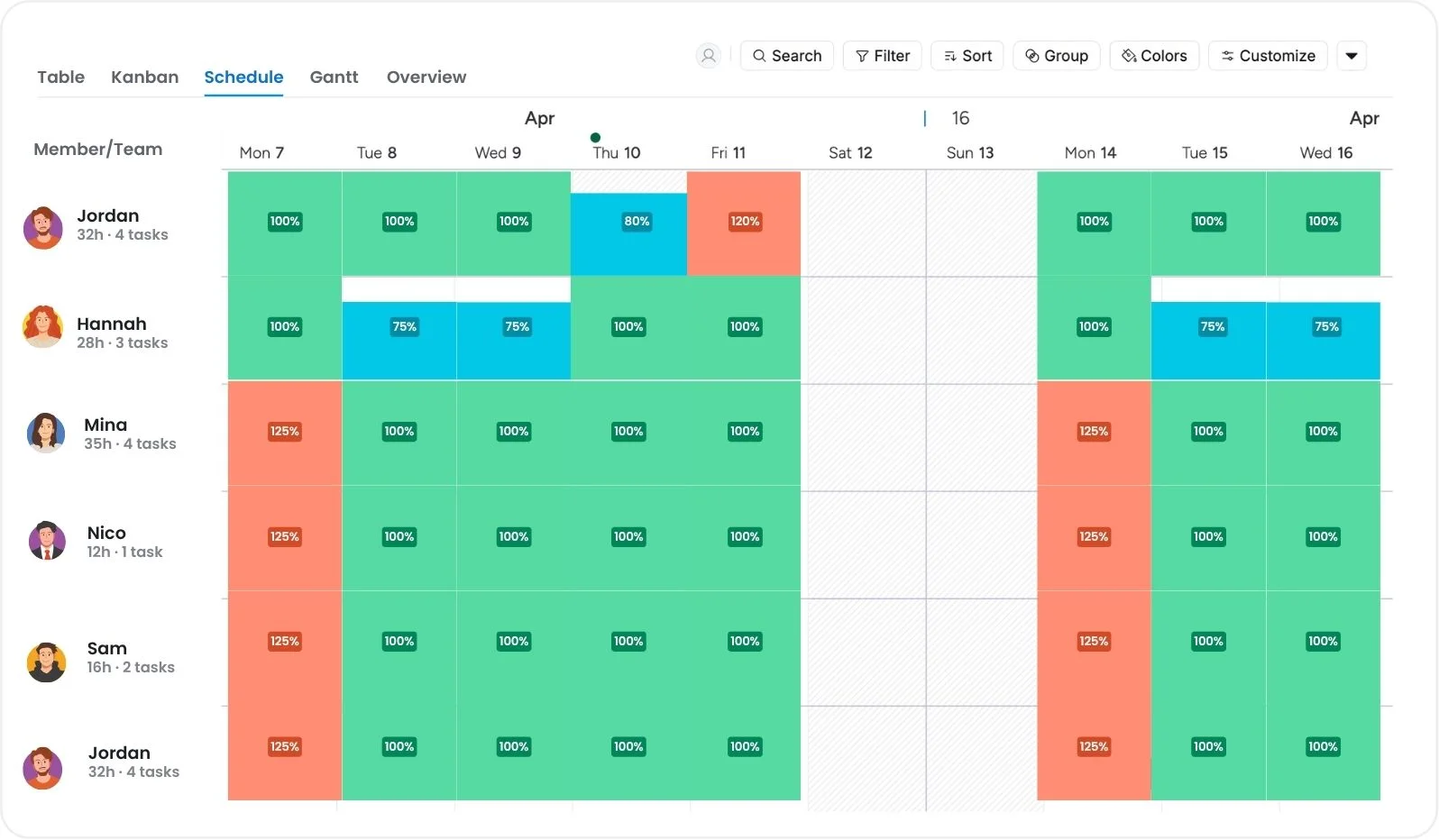The width and height of the screenshot is (1439, 840).
Task: Select the Sat 12 date header
Action: pos(850,153)
